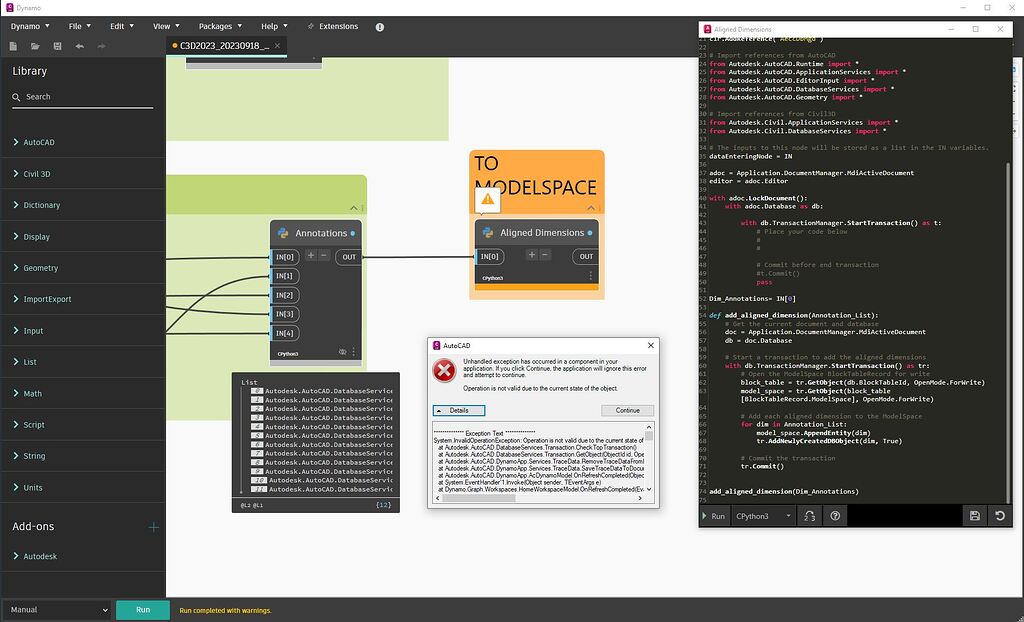Image resolution: width=1024 pixels, height=622 pixels.
Task: Open Python editor help with the question mark
Action: (x=835, y=515)
